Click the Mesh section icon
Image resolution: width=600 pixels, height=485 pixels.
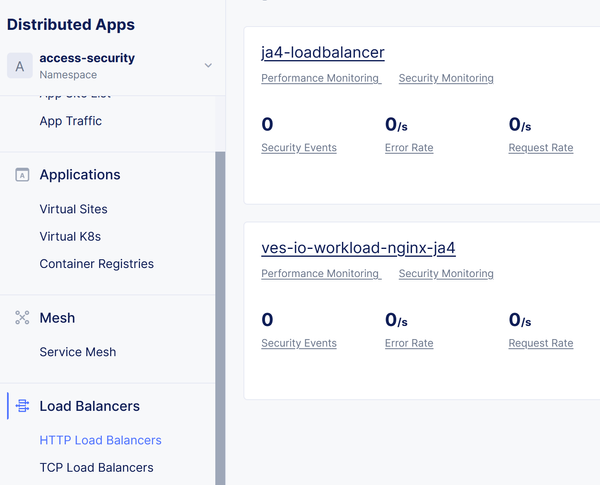22,318
